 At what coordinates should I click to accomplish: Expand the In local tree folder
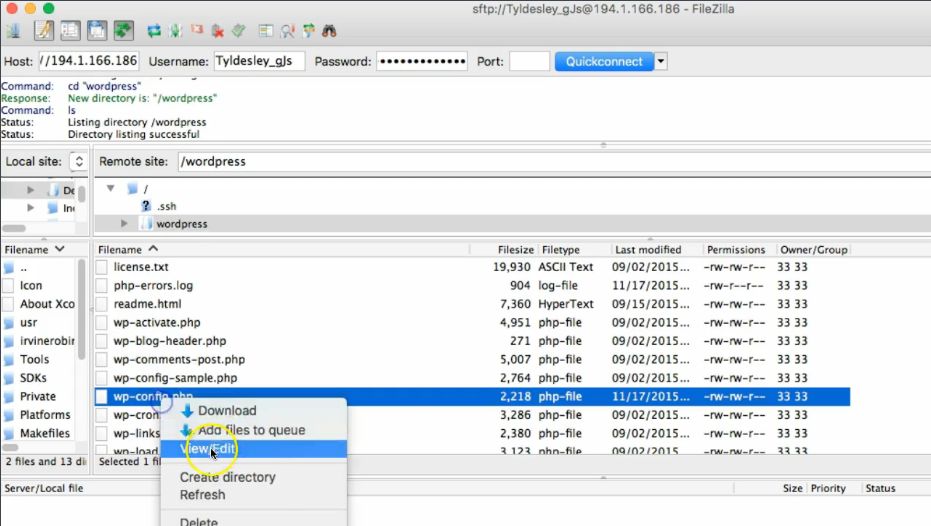pyautogui.click(x=30, y=208)
